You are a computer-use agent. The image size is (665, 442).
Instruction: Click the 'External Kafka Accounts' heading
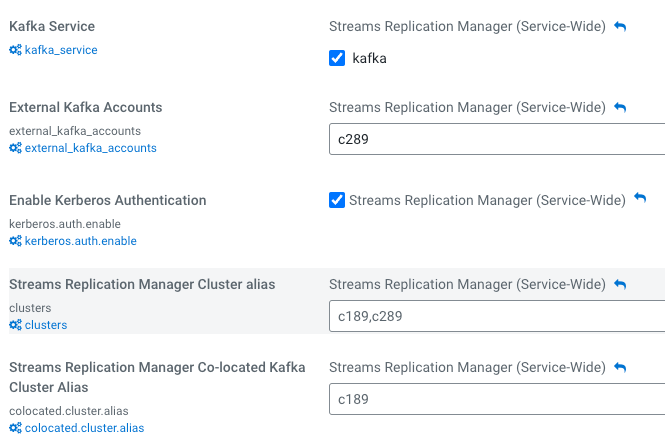pyautogui.click(x=86, y=107)
